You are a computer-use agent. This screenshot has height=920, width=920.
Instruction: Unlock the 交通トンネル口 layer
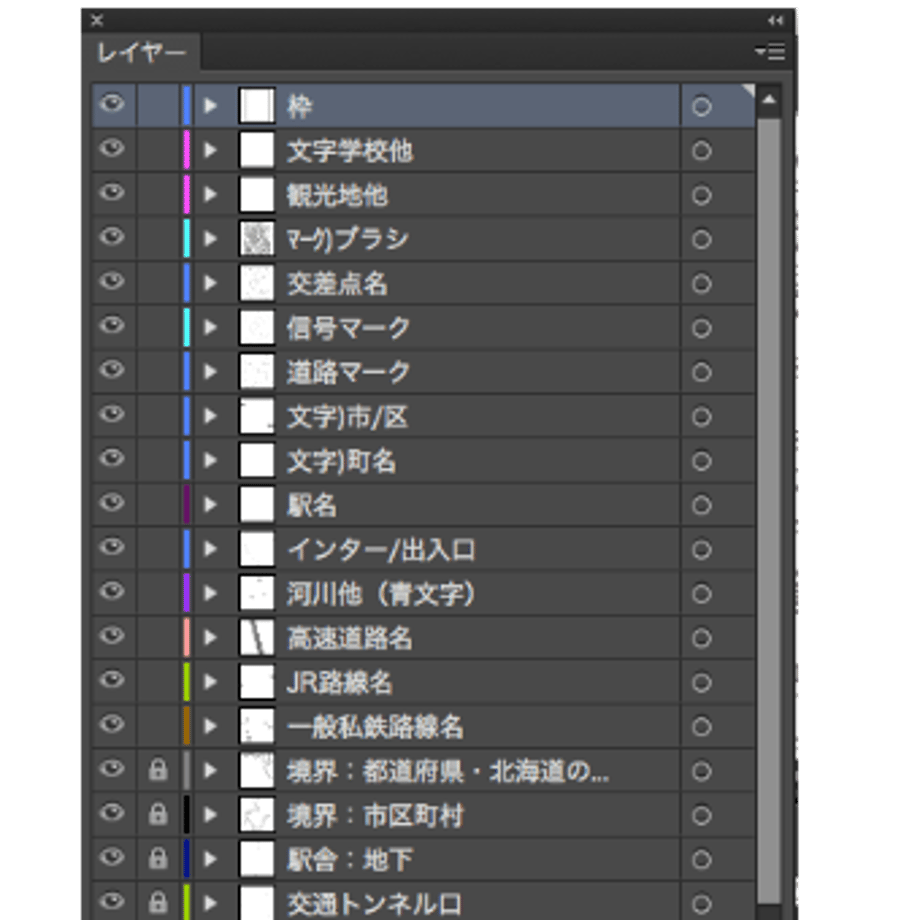(158, 902)
